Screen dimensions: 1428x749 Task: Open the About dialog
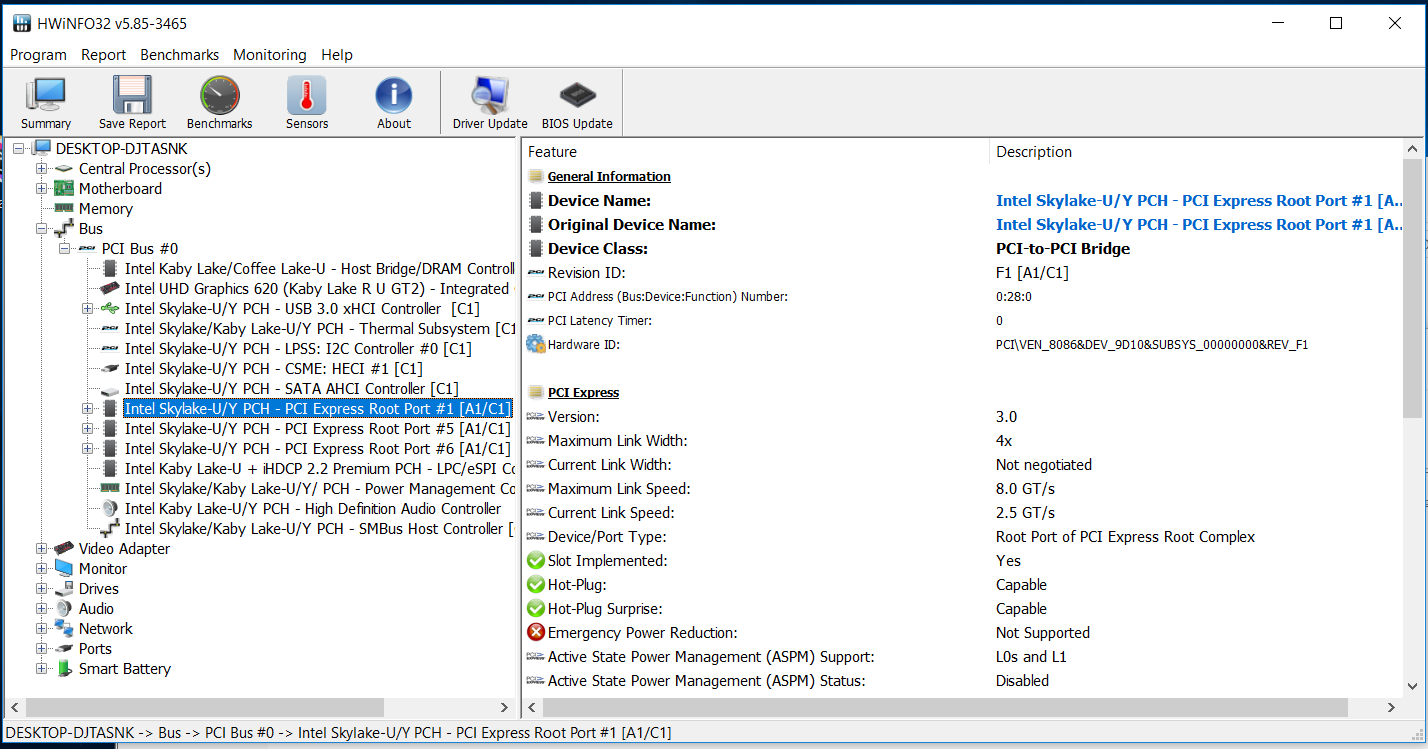[x=393, y=100]
